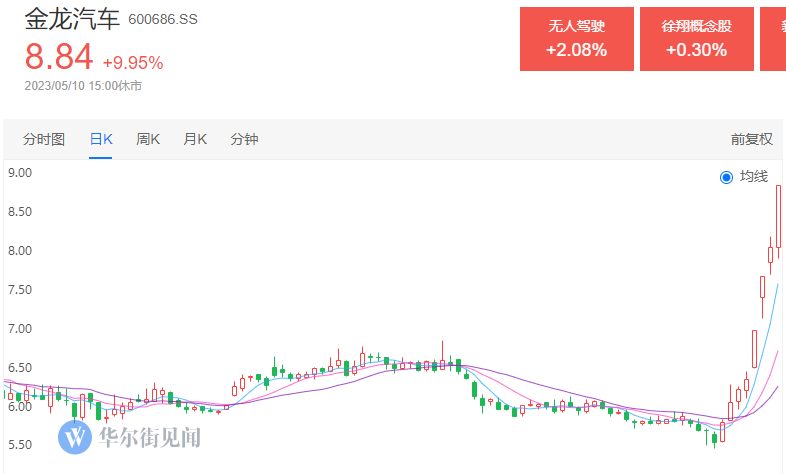Click the 8.50 price axis label
Screen dimensions: 786x474
pos(20,211)
